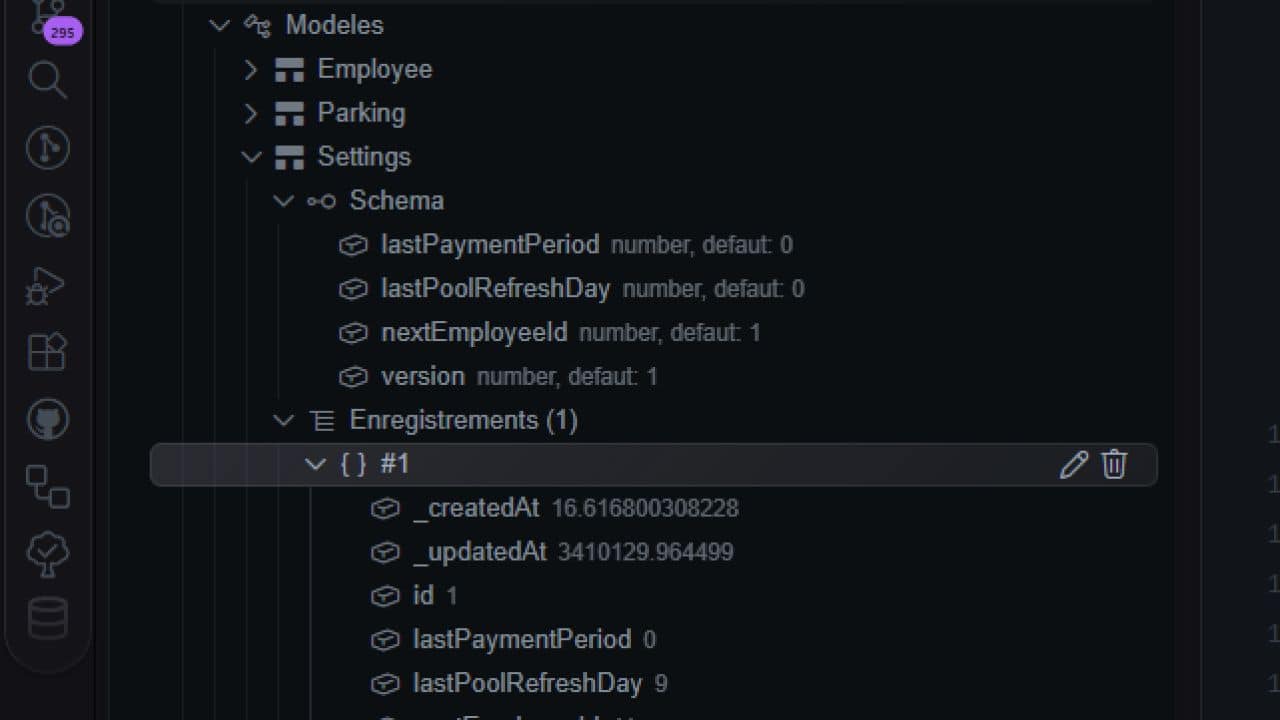Collapse record #1 entry

click(x=315, y=464)
